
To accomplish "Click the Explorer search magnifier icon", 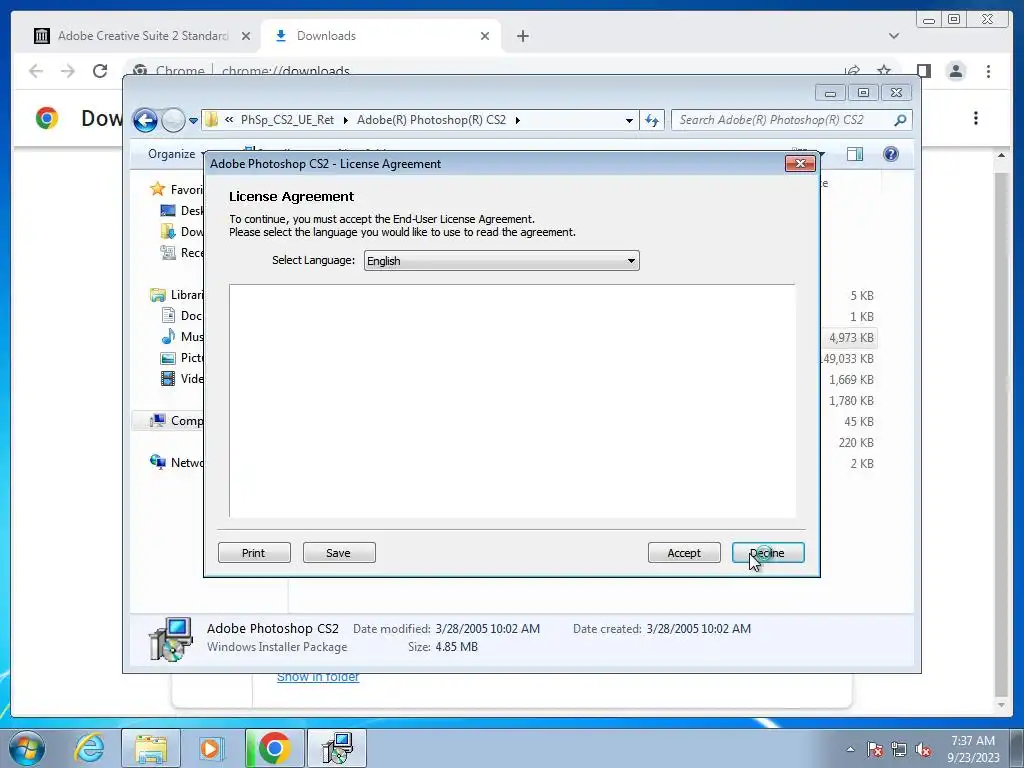I will (x=900, y=120).
